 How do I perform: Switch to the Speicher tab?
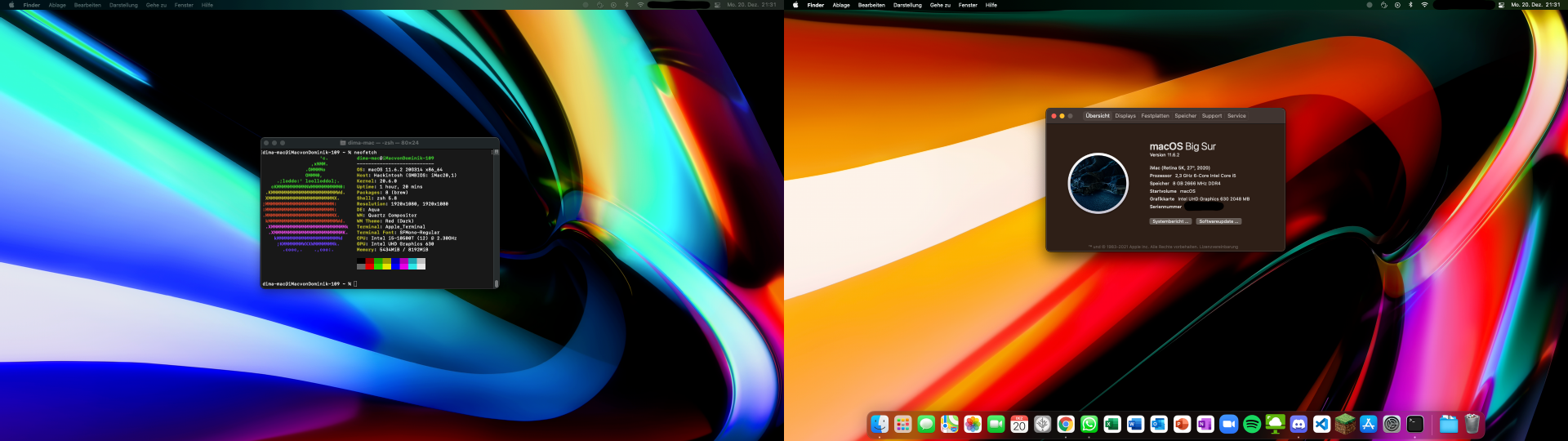point(1185,116)
